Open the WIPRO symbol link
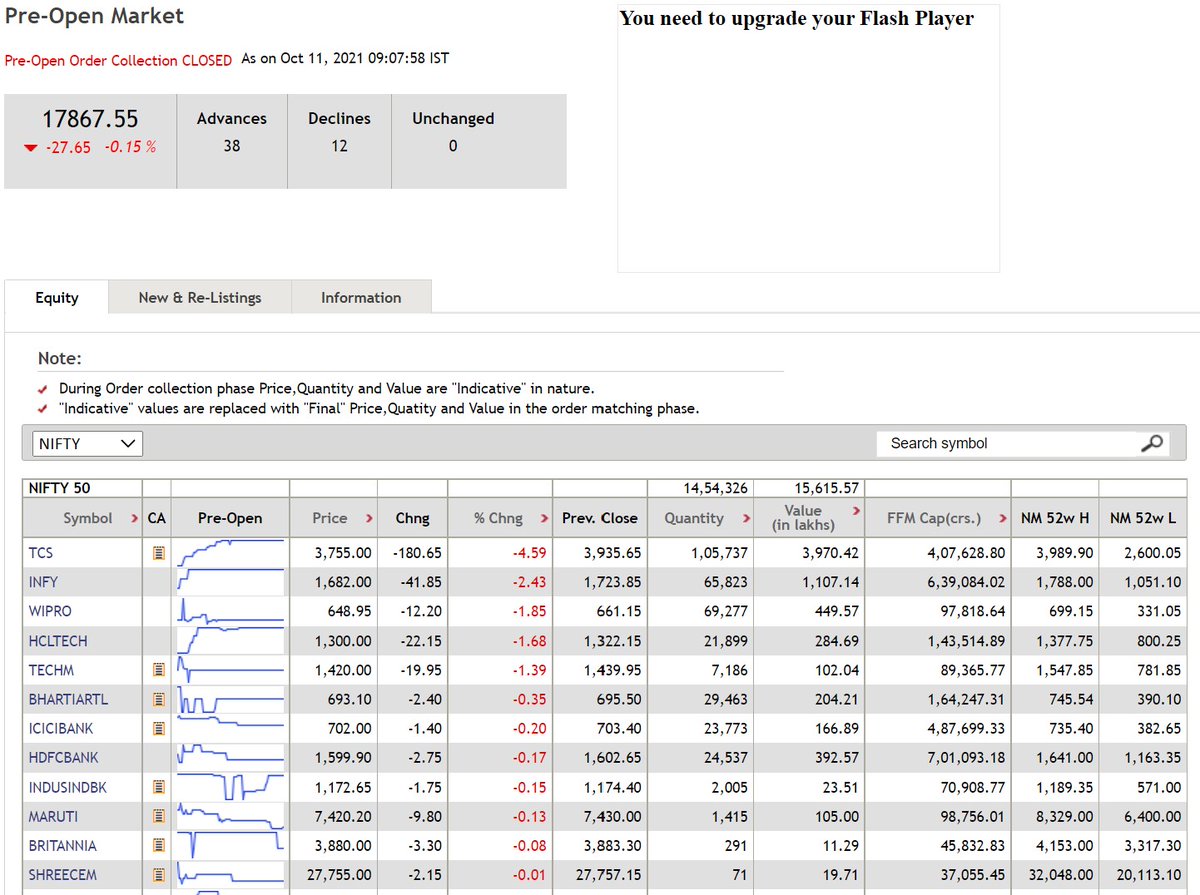The image size is (1200, 895). pos(50,611)
